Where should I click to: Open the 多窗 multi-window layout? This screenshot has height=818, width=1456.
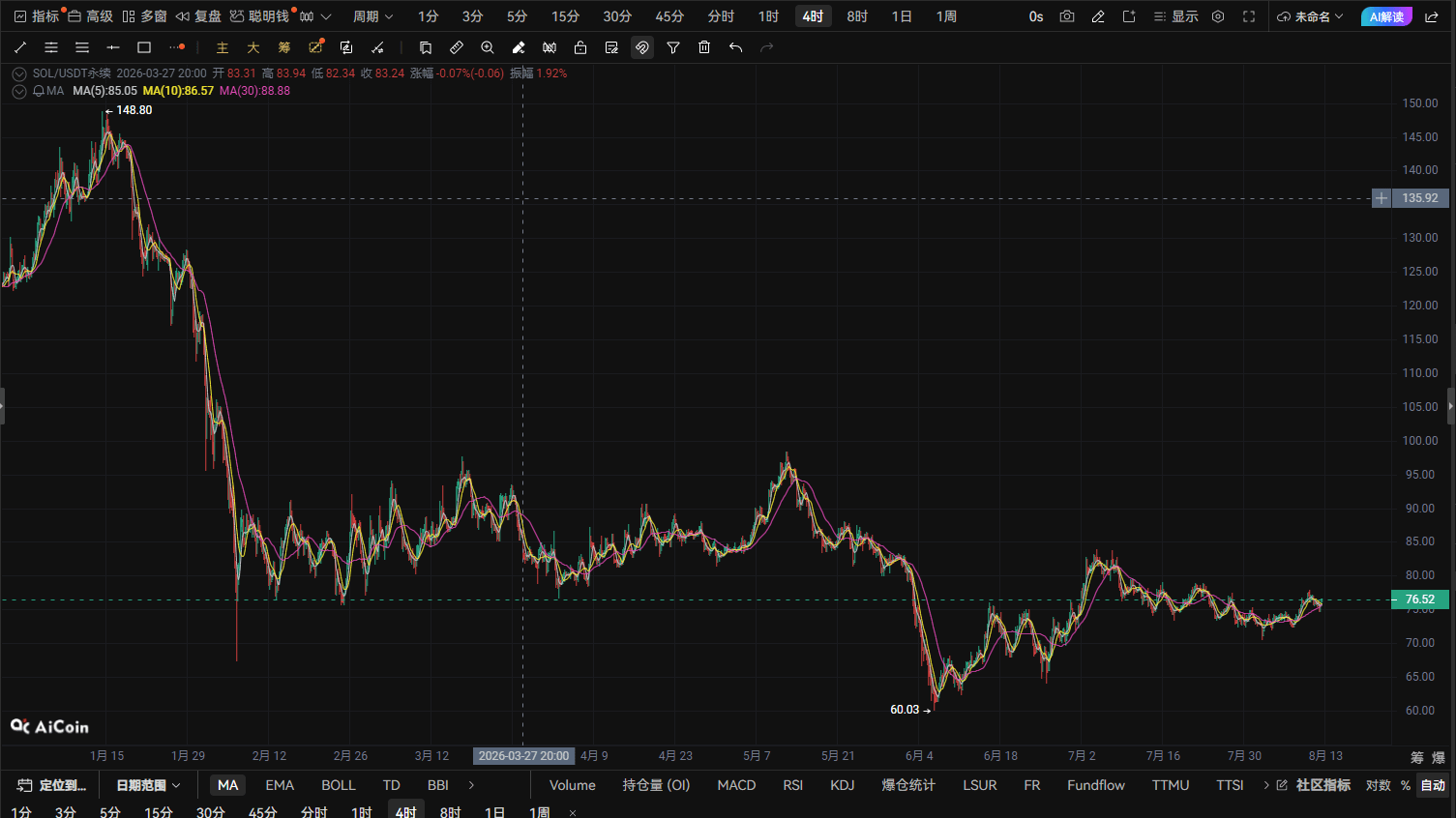(x=144, y=16)
